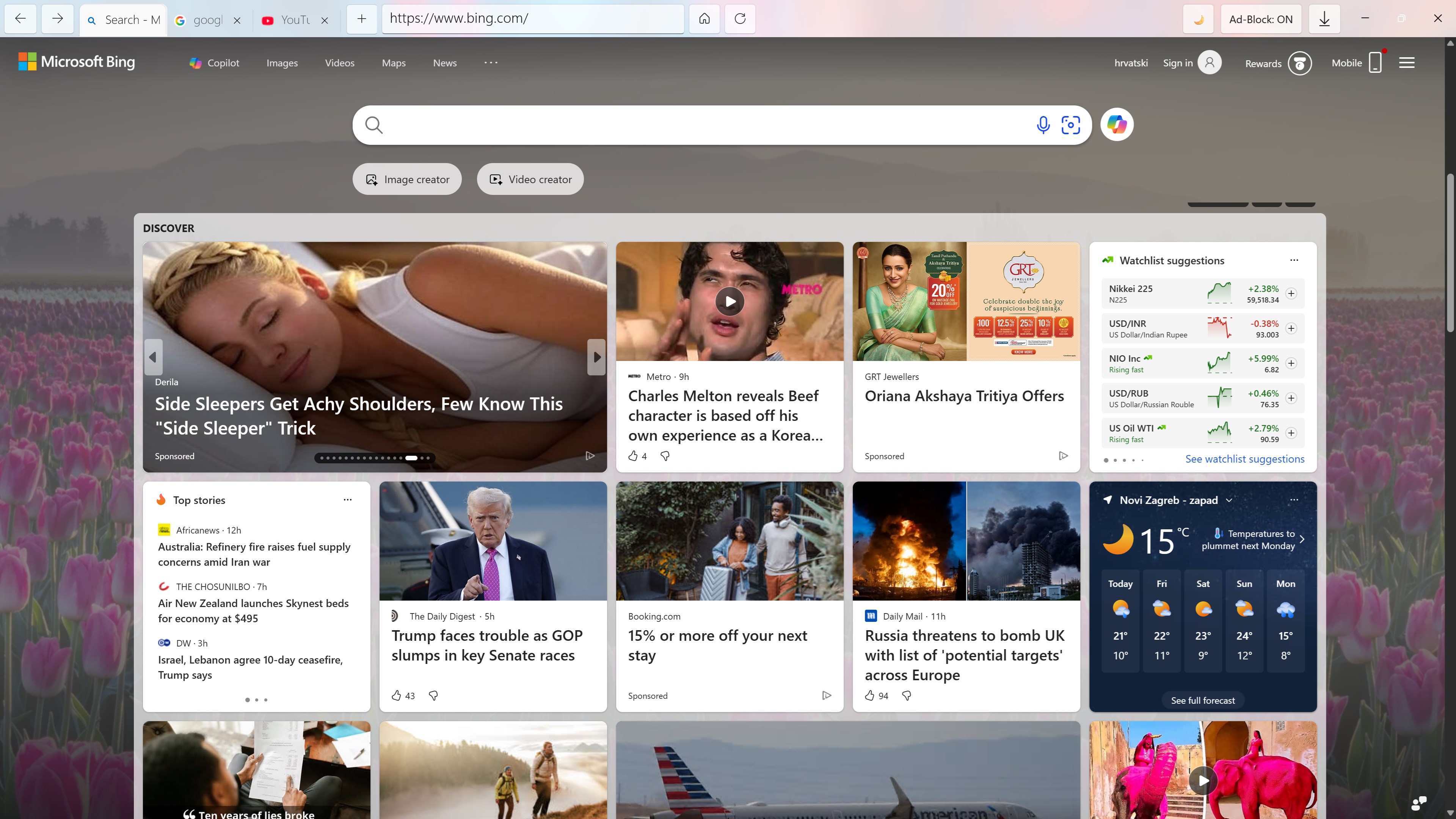Click the Image creator button
The width and height of the screenshot is (1456, 819).
tap(407, 179)
